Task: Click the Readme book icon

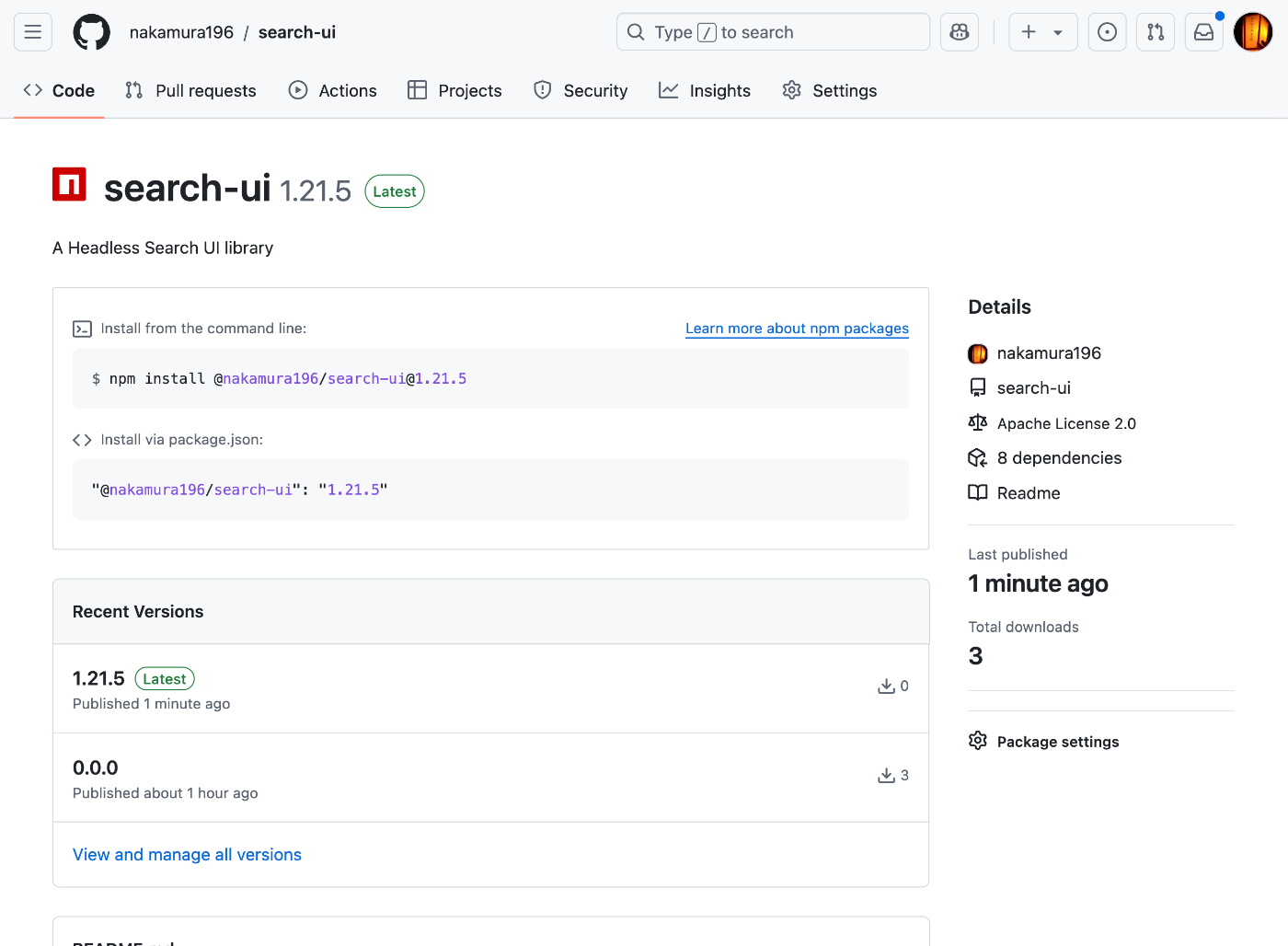Action: pyautogui.click(x=978, y=492)
